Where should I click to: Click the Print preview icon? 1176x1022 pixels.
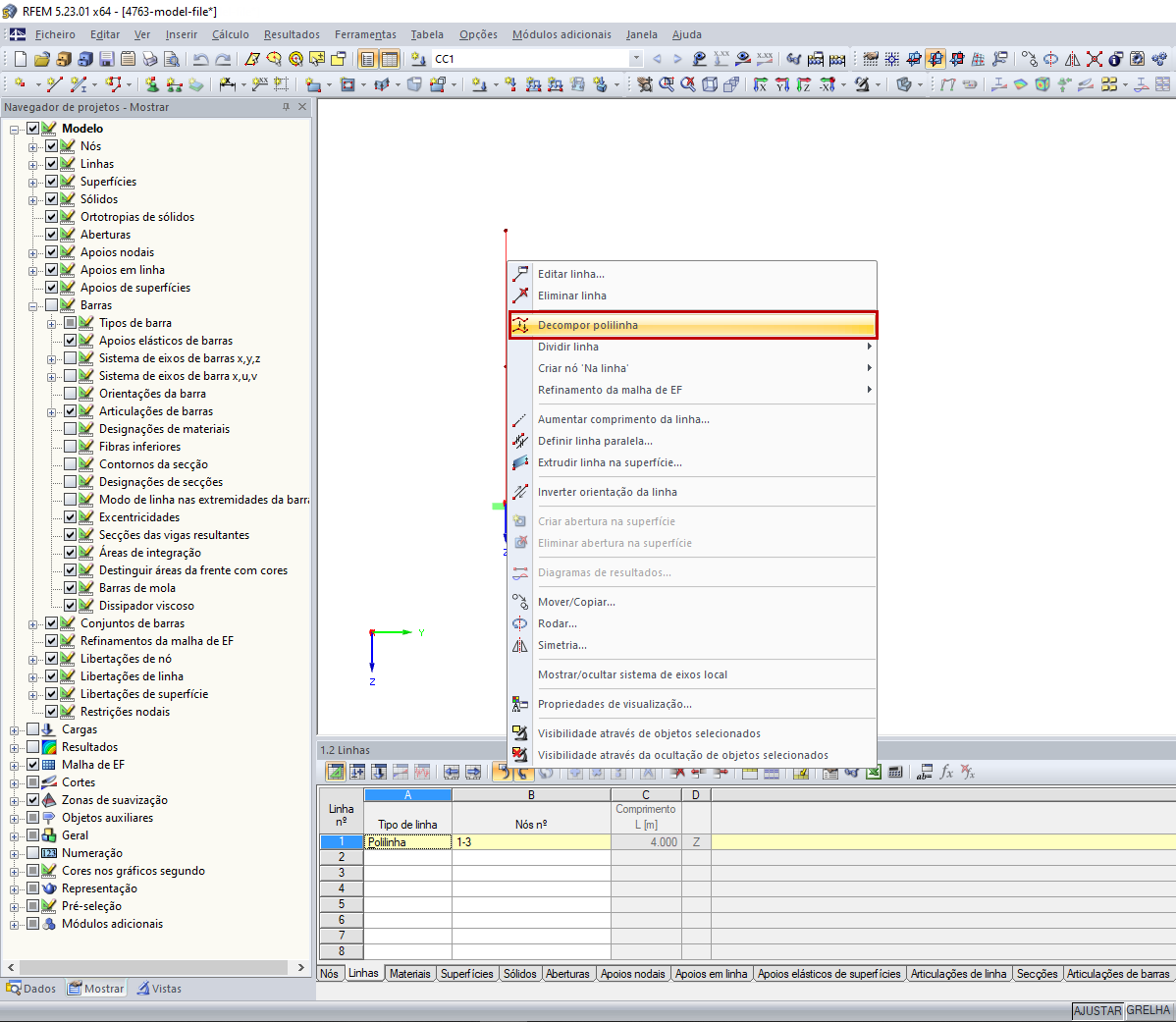tap(172, 59)
